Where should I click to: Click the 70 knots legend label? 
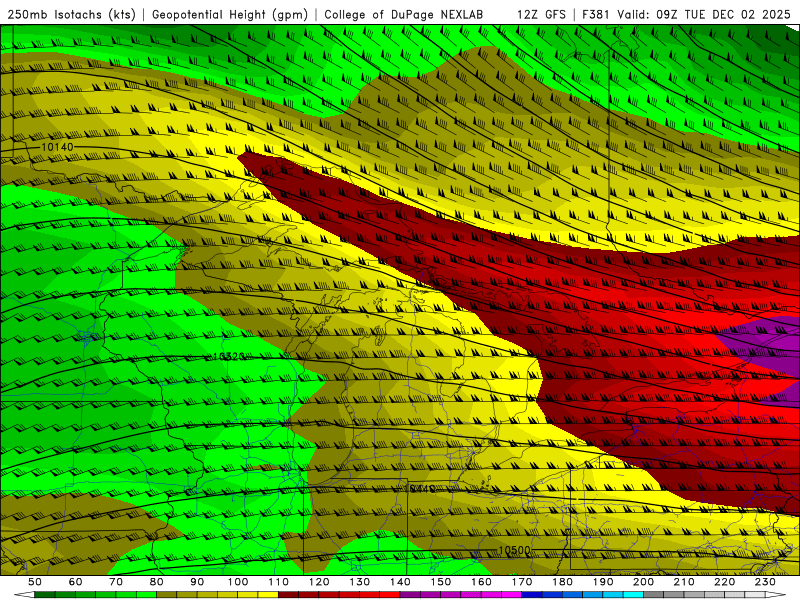pyautogui.click(x=116, y=582)
